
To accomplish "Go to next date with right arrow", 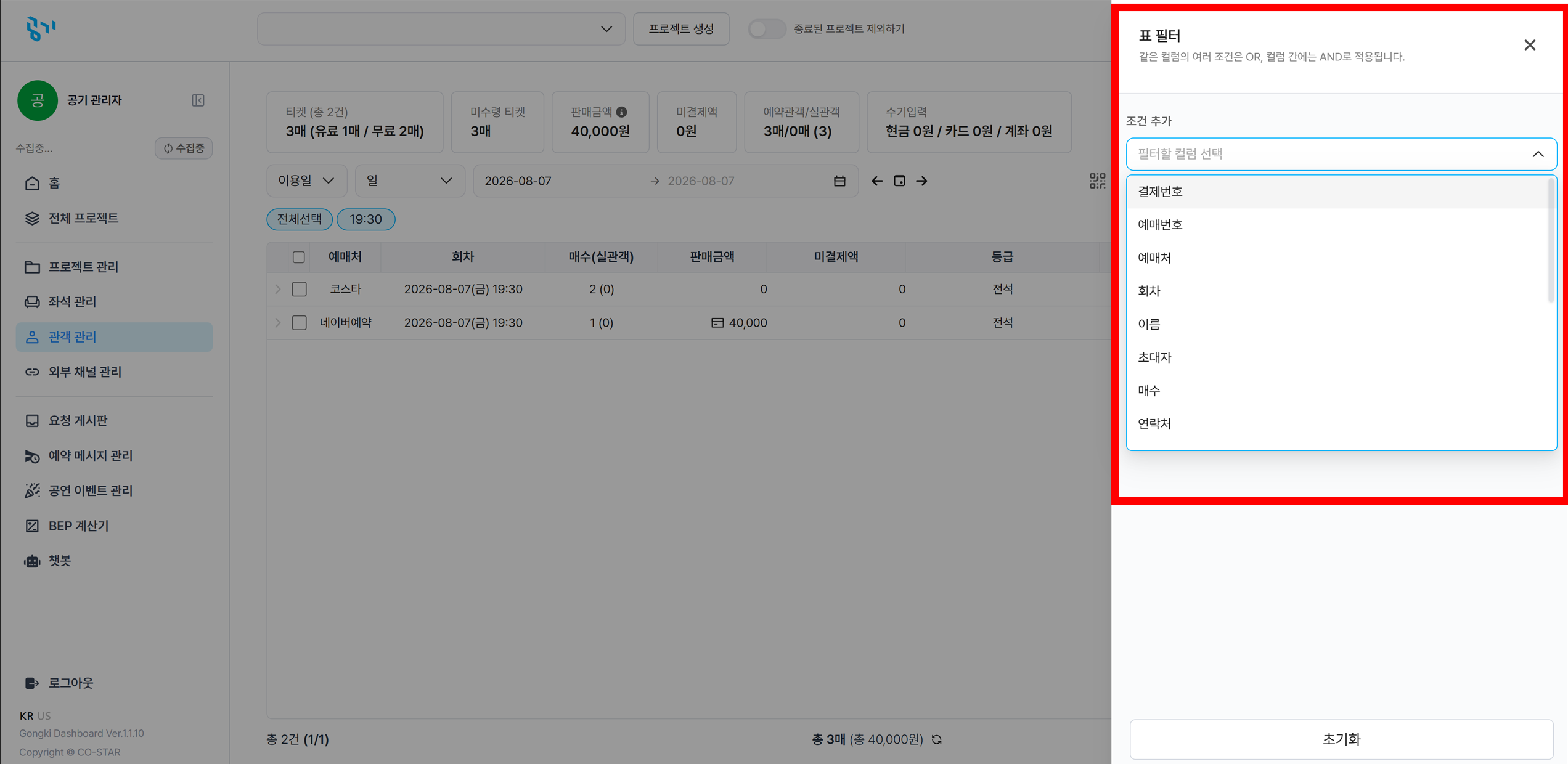I will pos(921,181).
